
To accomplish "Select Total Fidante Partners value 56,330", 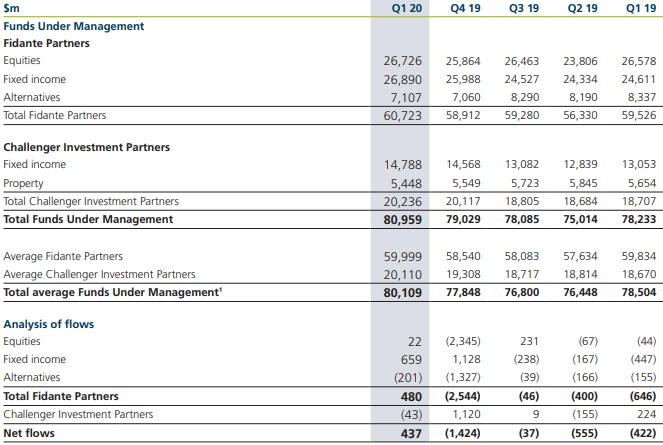I will tap(580, 115).
